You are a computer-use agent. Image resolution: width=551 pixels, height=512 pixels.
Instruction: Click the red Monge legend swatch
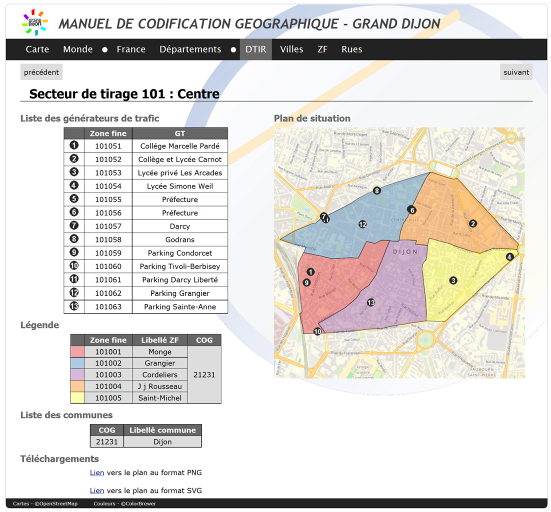[x=77, y=352]
